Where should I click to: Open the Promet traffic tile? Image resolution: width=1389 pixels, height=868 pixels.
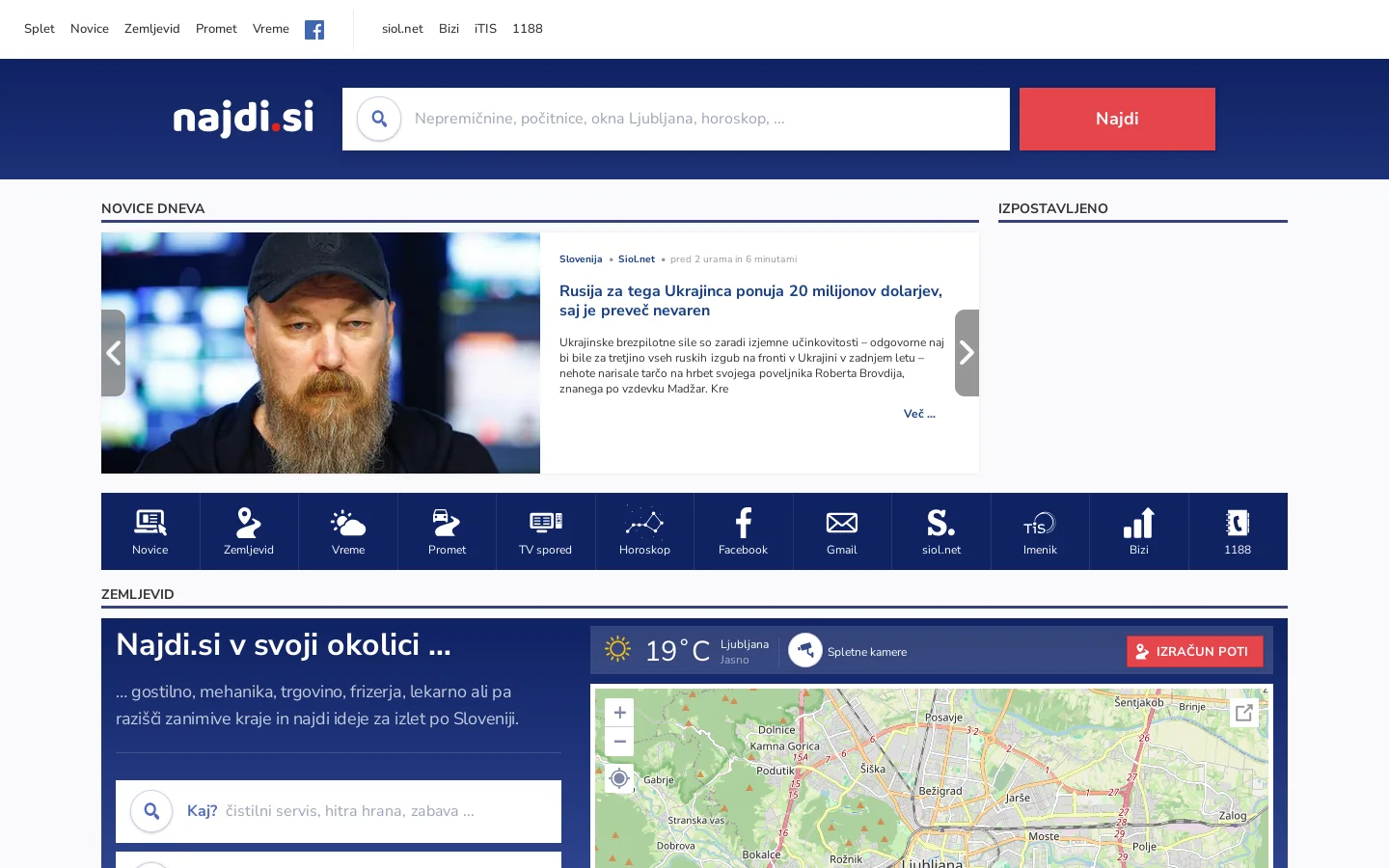click(x=447, y=531)
